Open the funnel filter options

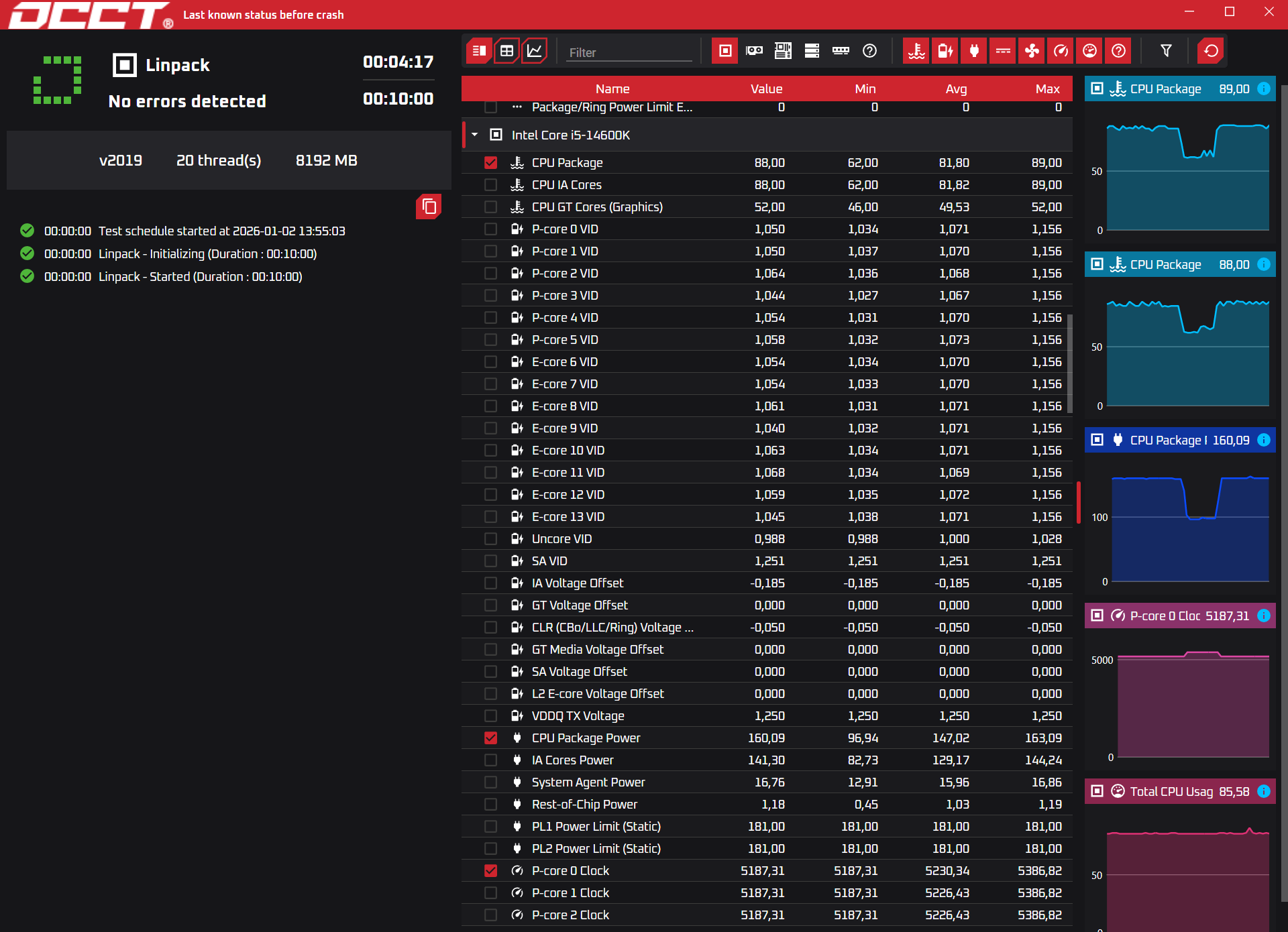point(1166,51)
